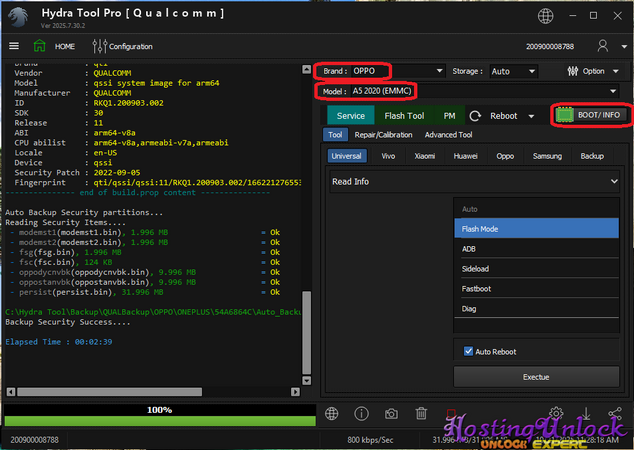Click the info icon in the bottom toolbar
Viewport: 634px width, 450px height.
pyautogui.click(x=362, y=414)
